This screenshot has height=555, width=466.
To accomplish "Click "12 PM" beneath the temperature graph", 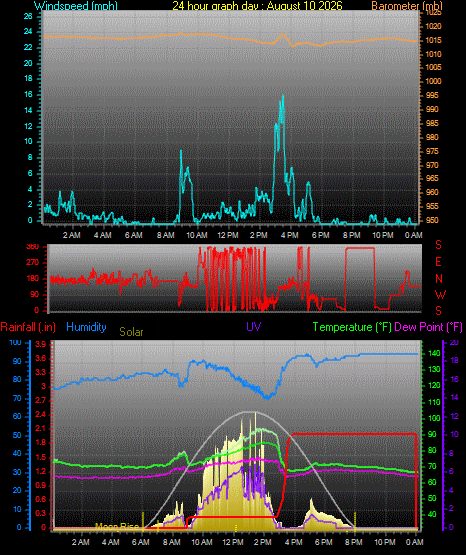I will tap(233, 542).
